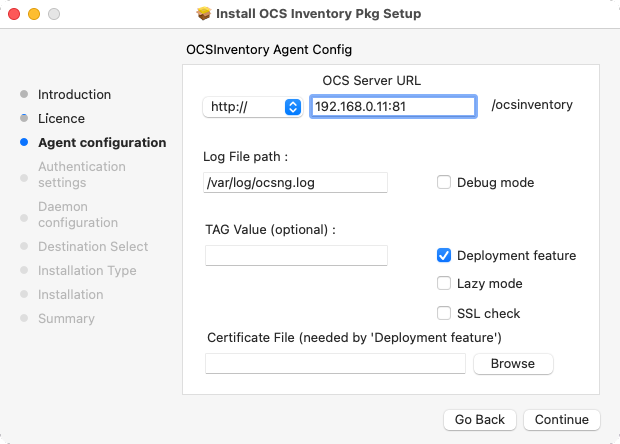Open the http:// protocol dropdown
The width and height of the screenshot is (620, 444).
coord(253,107)
